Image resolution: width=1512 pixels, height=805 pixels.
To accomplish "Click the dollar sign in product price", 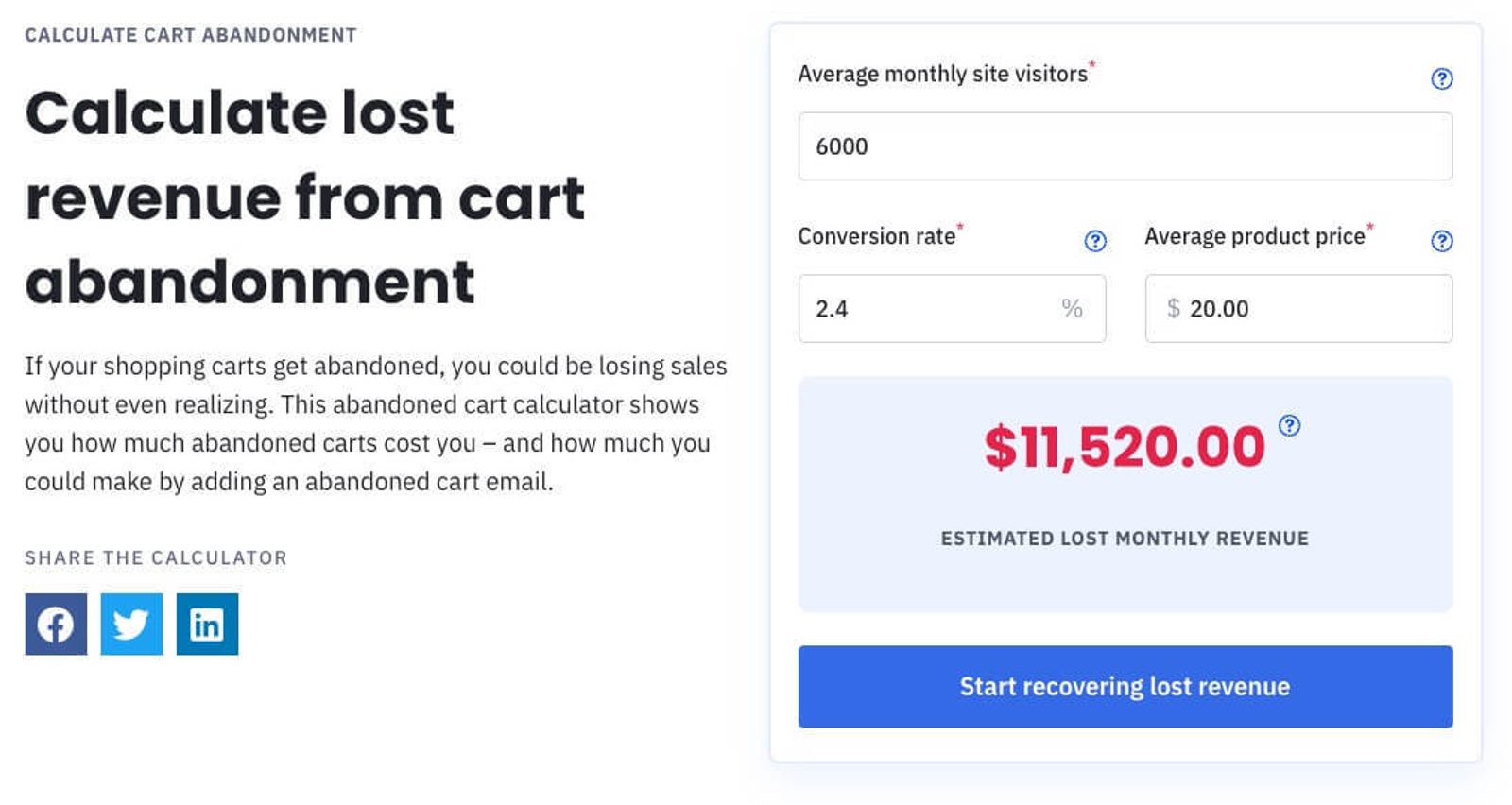I will pyautogui.click(x=1173, y=308).
